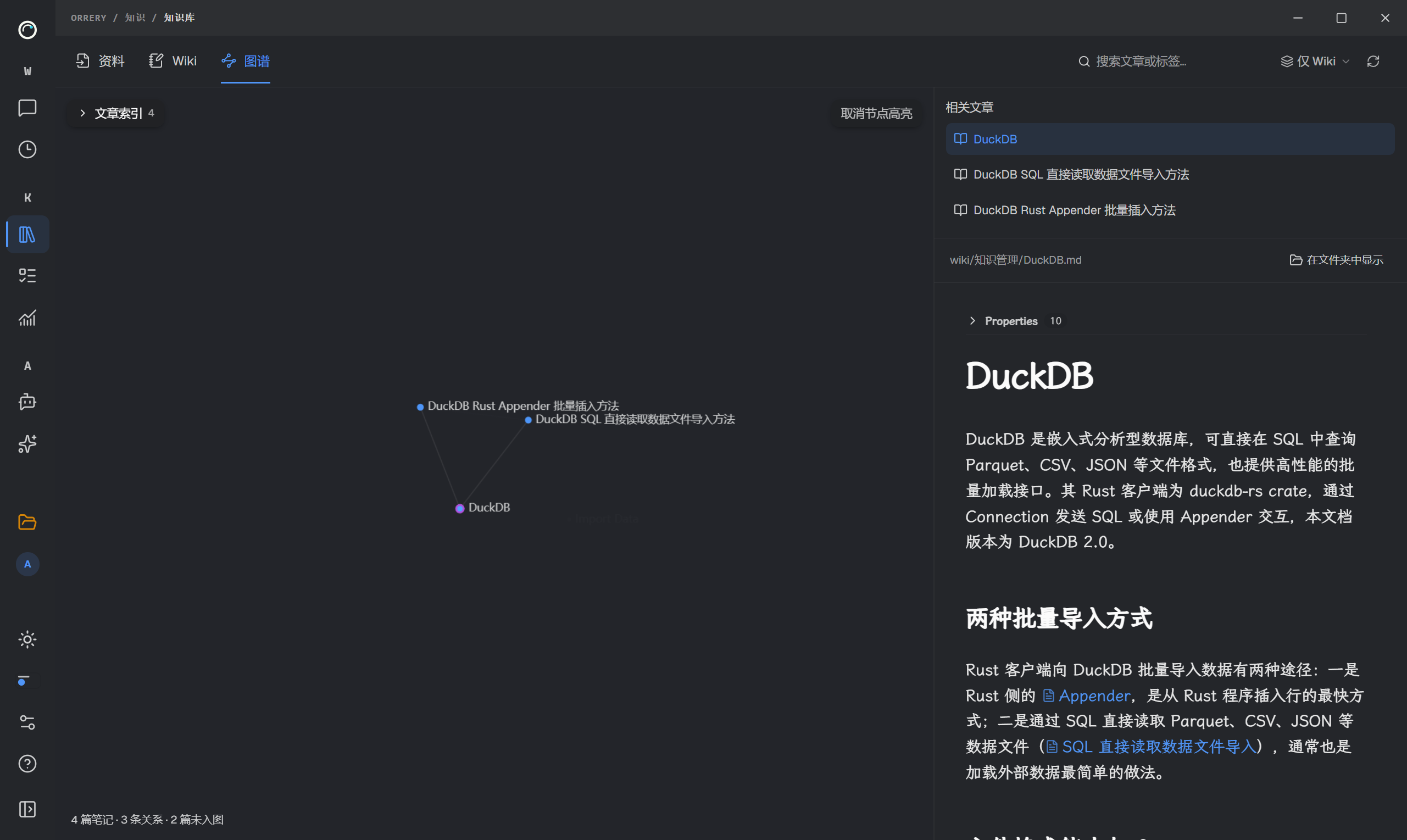Open the help question mark icon
This screenshot has width=1407, height=840.
[x=27, y=764]
